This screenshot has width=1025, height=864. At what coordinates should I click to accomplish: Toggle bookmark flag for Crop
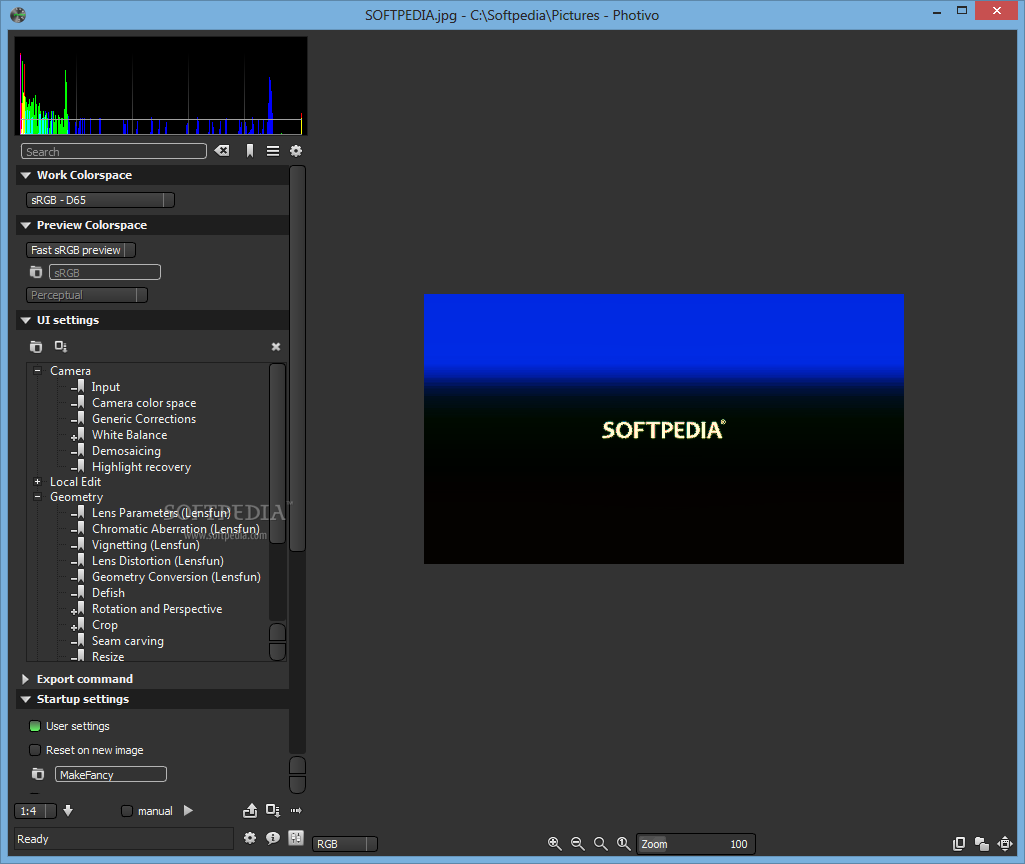[80, 625]
